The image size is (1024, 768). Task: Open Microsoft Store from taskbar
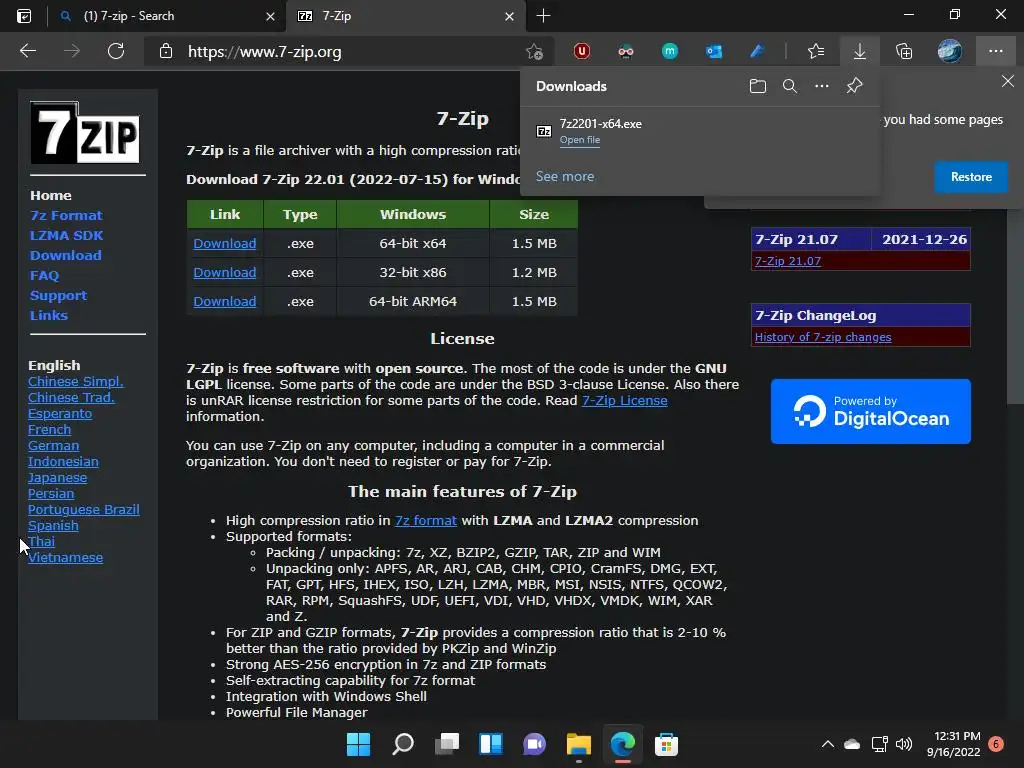pos(666,744)
